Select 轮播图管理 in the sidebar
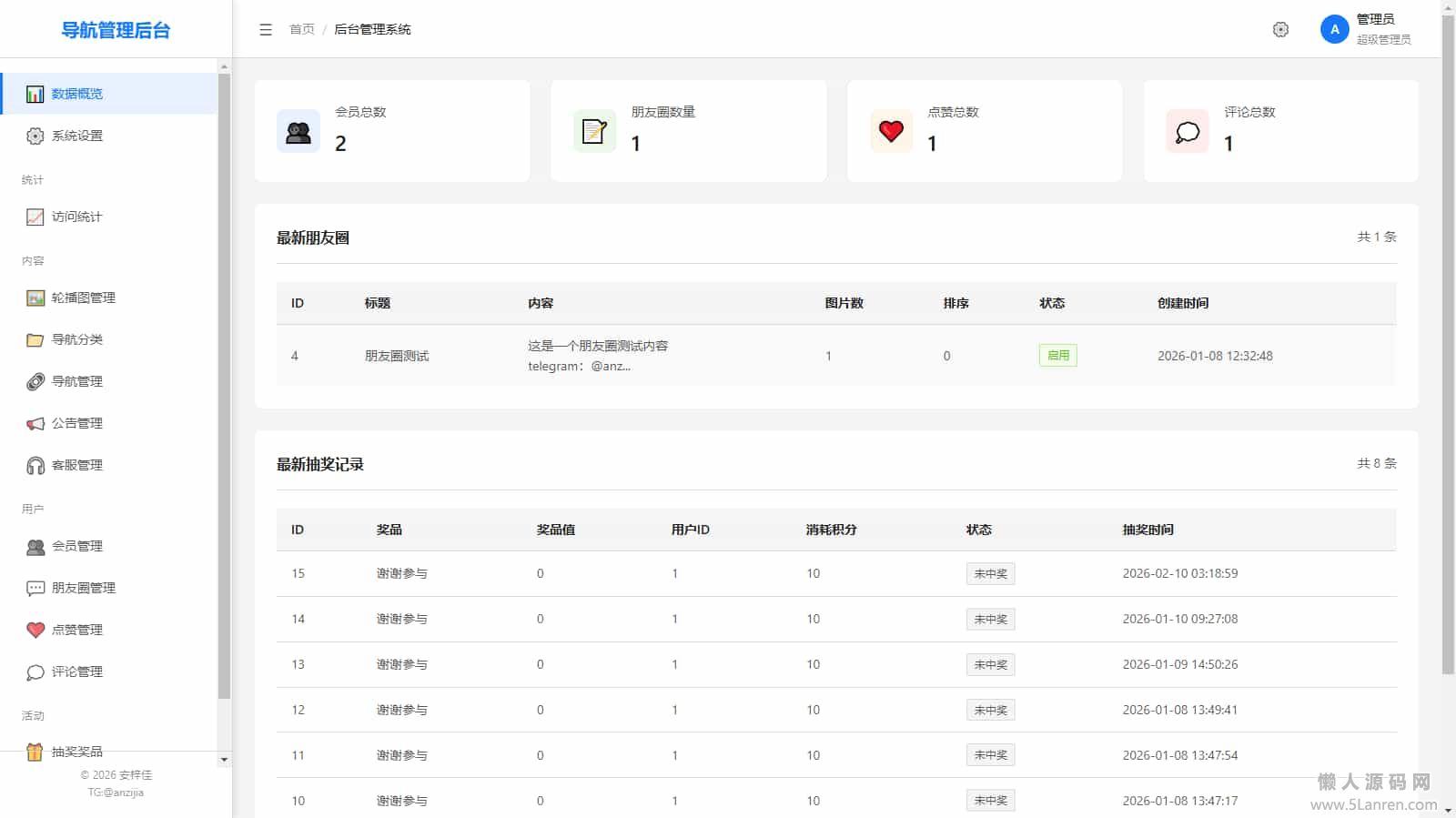The image size is (1456, 818). tap(83, 298)
